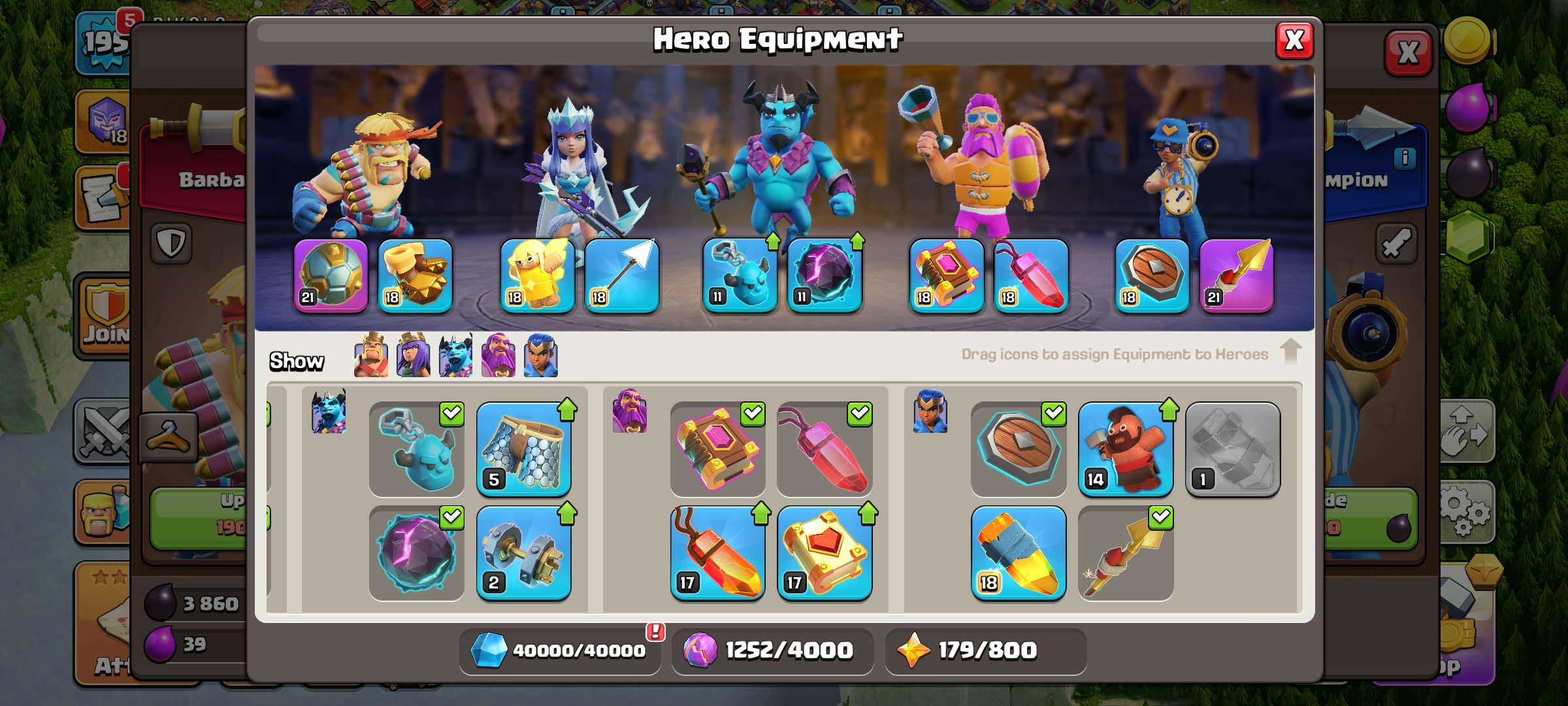Tap the locked level 1 grey equipment
Image resolution: width=1568 pixels, height=706 pixels.
(1233, 449)
